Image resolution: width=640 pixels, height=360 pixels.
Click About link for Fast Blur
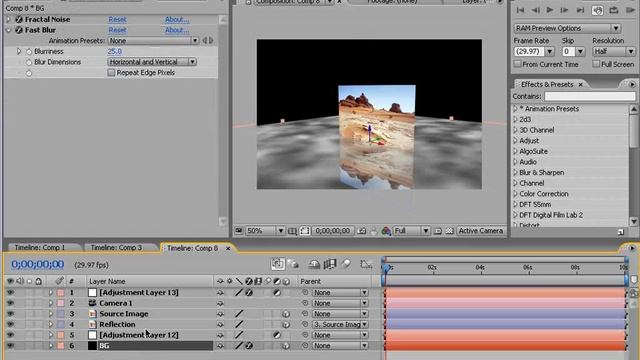(x=177, y=30)
